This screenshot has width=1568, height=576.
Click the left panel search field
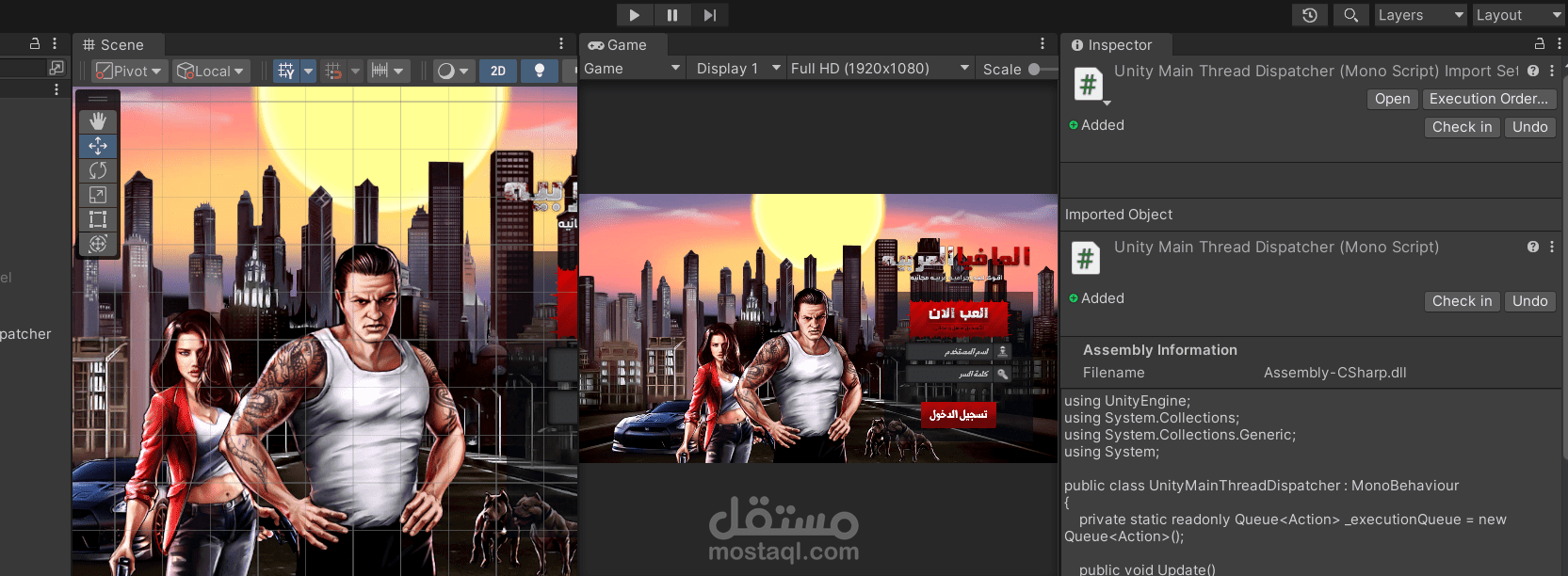23,68
